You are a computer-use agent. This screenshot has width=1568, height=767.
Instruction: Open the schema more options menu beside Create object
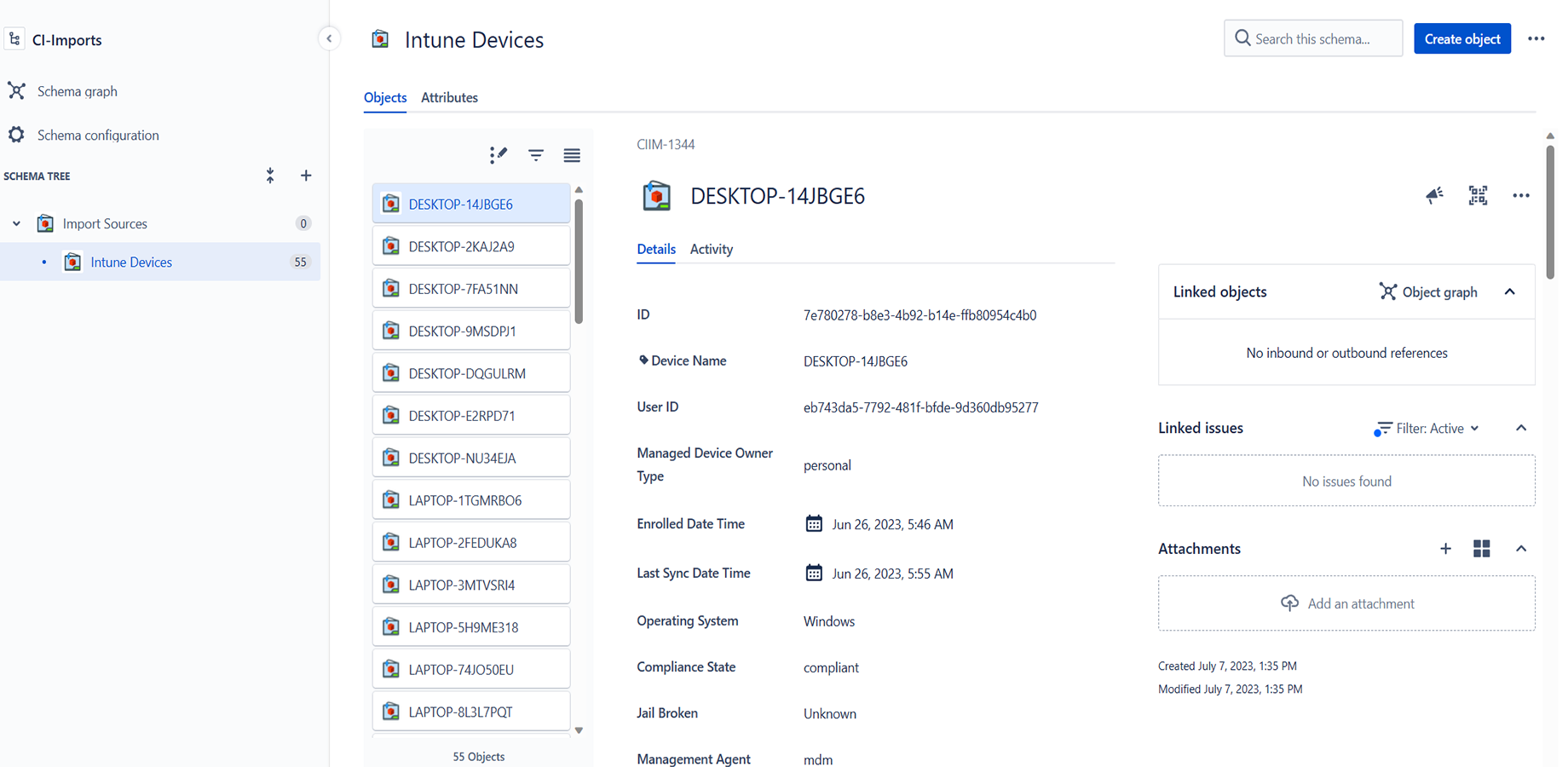1536,39
